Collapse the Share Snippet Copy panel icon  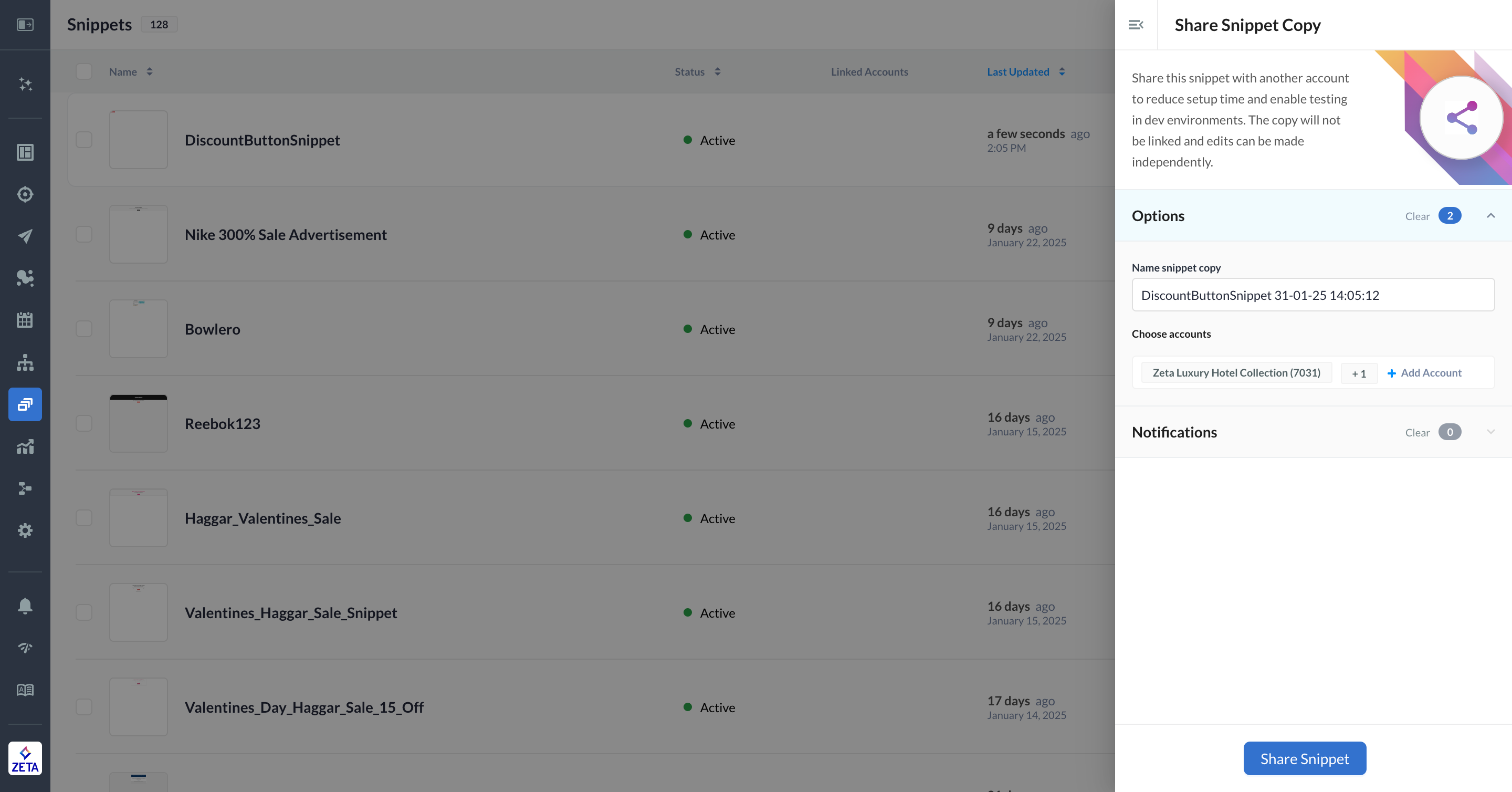tap(1136, 25)
